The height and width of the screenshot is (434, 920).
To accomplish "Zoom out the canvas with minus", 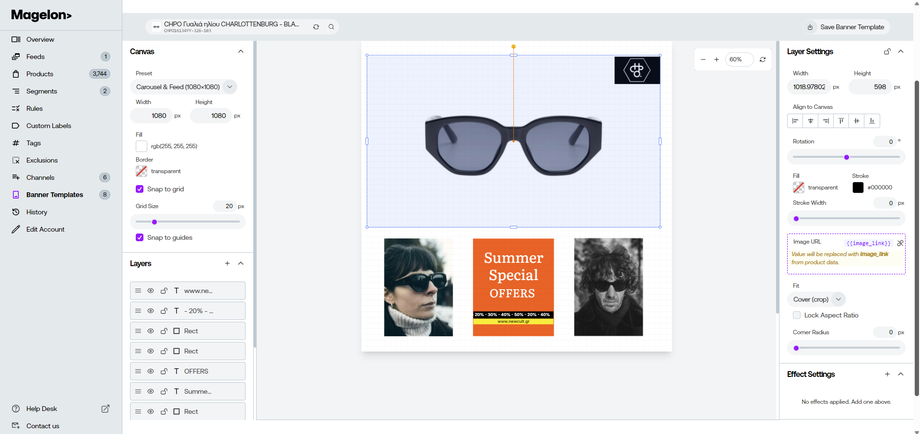I will tap(704, 59).
